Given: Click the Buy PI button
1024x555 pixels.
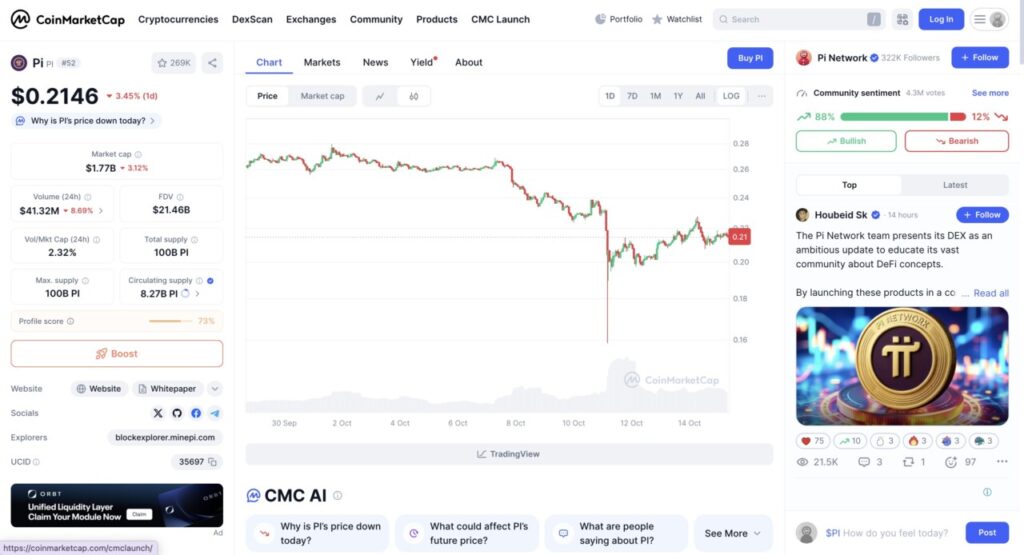Looking at the screenshot, I should click(750, 58).
